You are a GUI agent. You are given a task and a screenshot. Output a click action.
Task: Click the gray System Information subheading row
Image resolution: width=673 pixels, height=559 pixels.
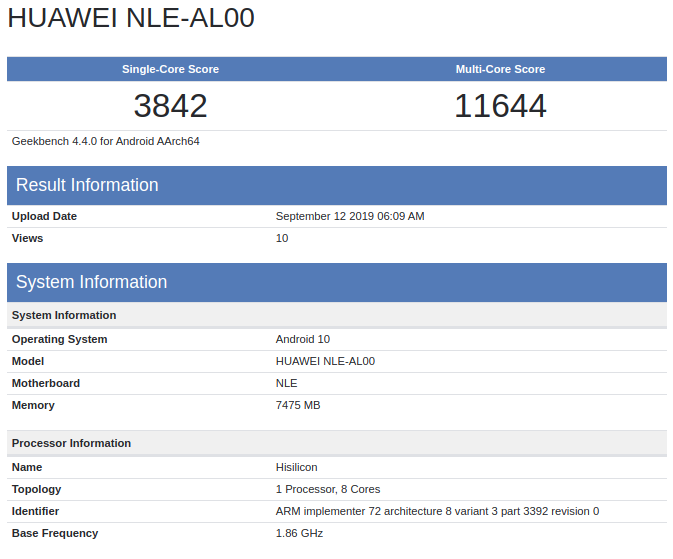click(x=337, y=315)
